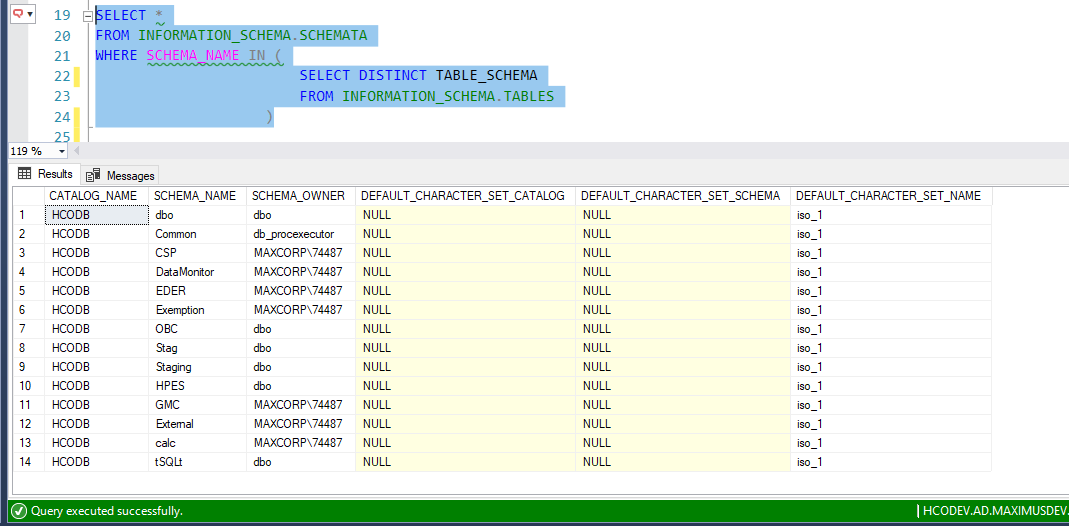Click the SCHEMA_NAME column header
This screenshot has width=1069, height=526.
pos(200,196)
